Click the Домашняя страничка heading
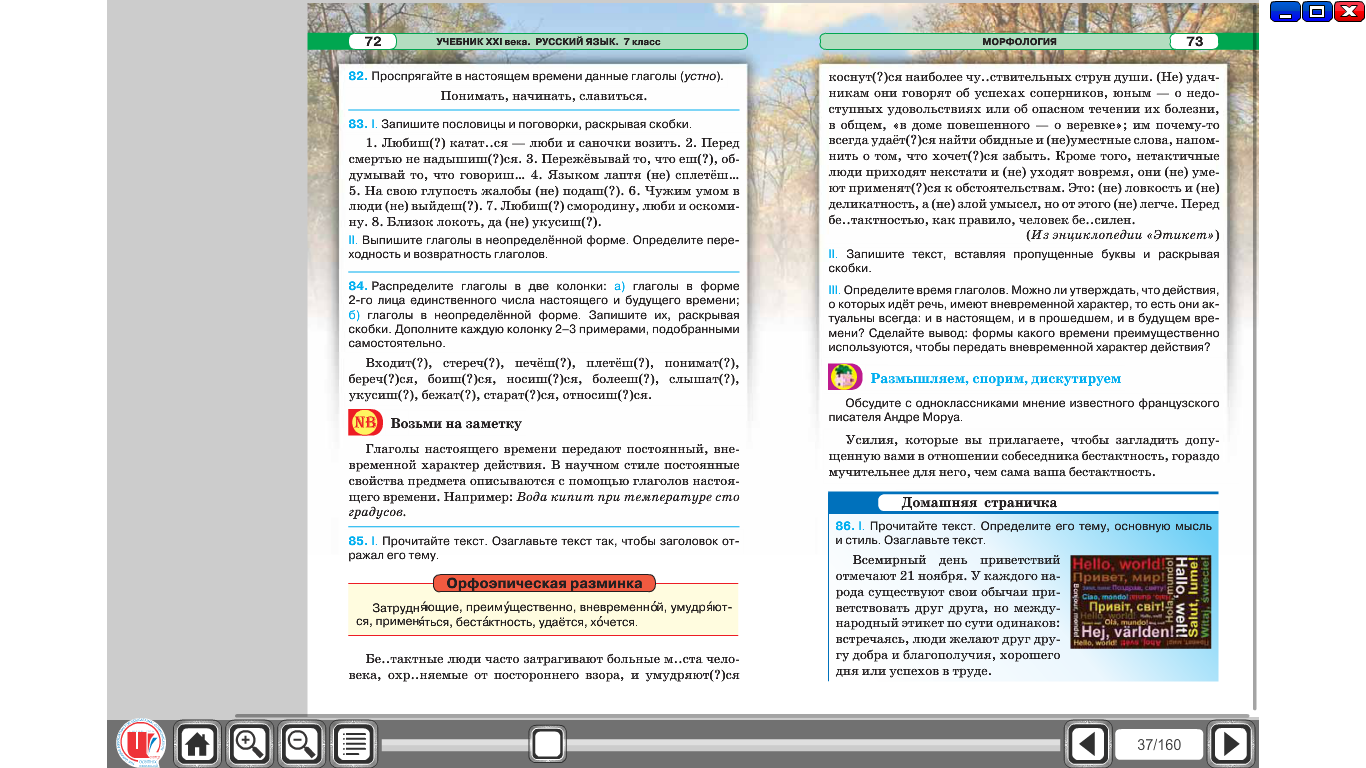Image resolution: width=1366 pixels, height=768 pixels. click(x=979, y=502)
